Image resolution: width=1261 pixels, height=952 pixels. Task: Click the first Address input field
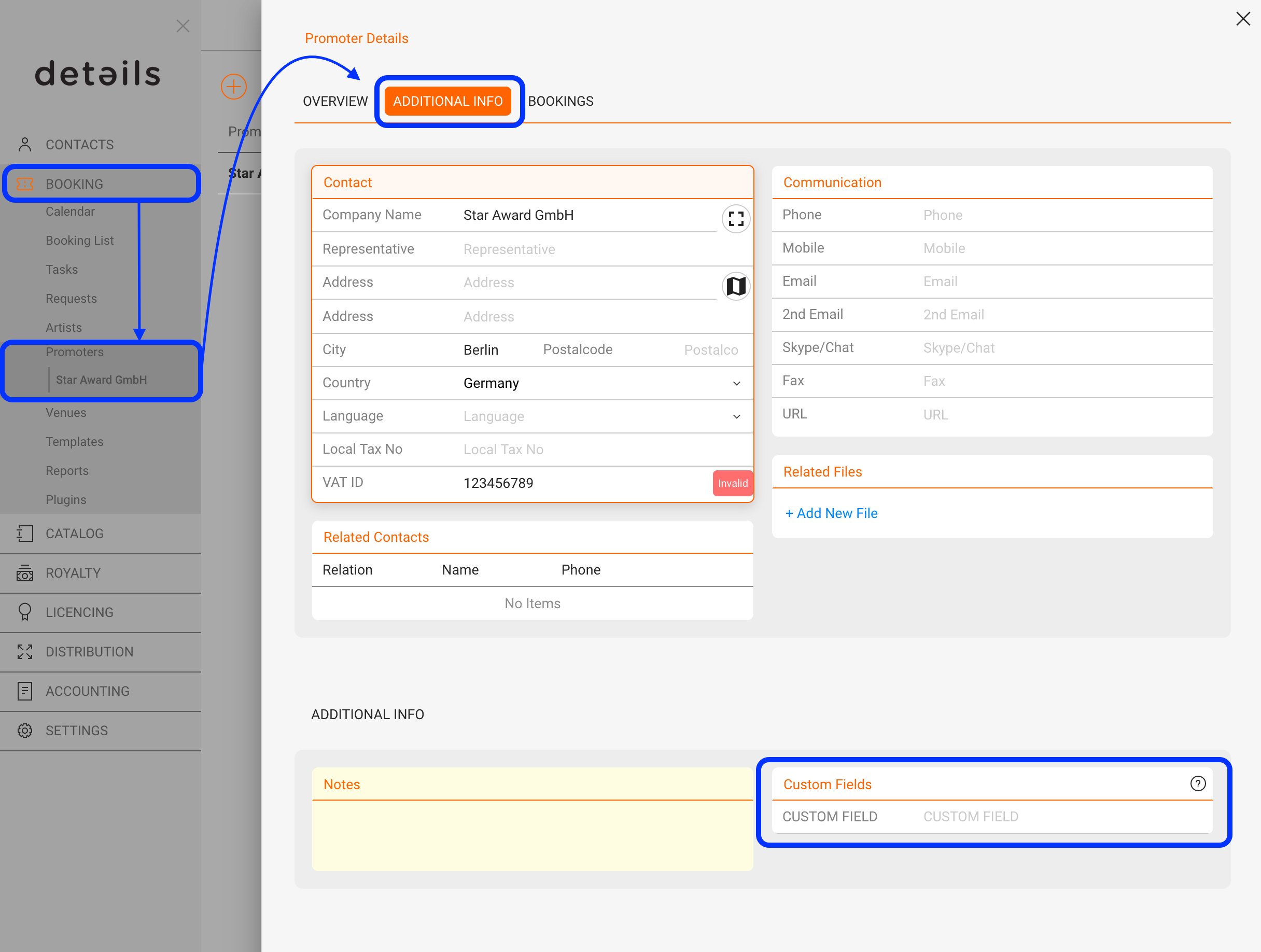[x=589, y=283]
